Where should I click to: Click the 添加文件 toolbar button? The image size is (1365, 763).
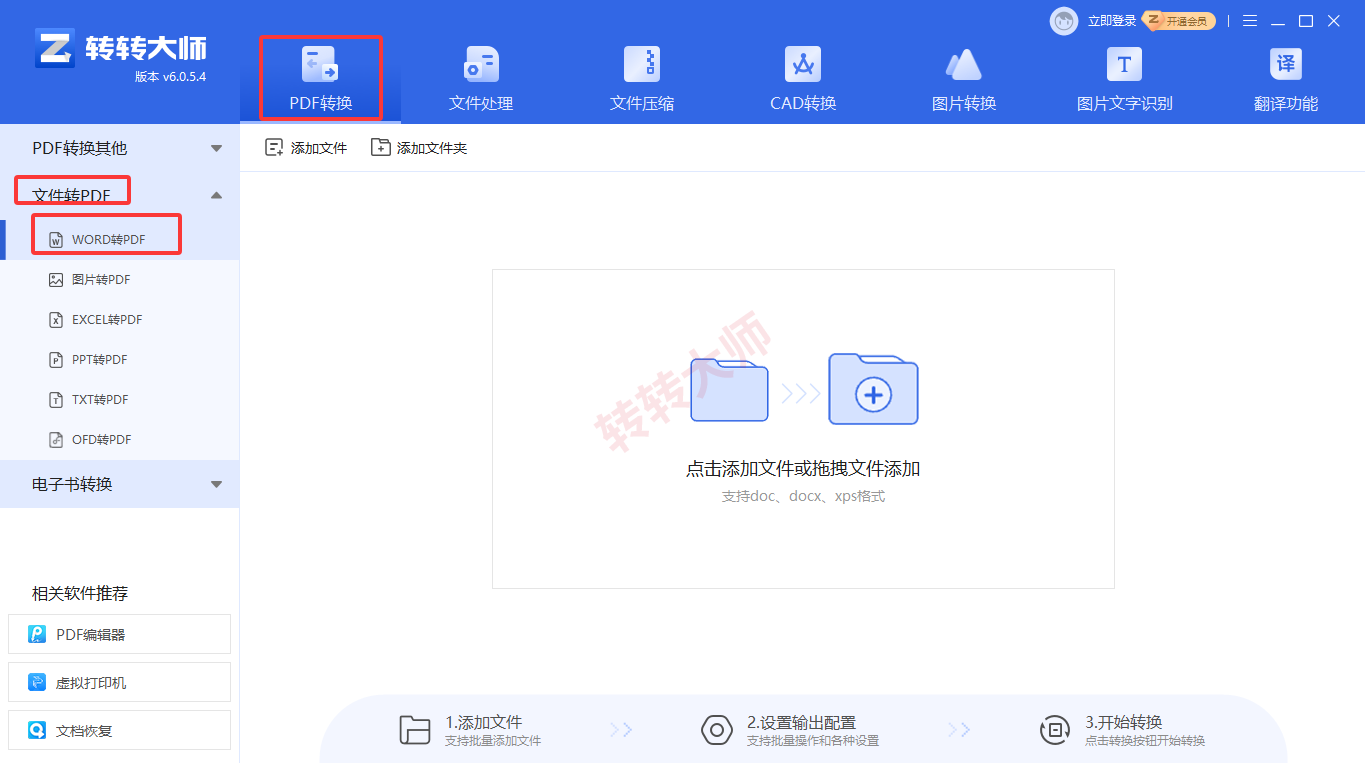click(306, 148)
